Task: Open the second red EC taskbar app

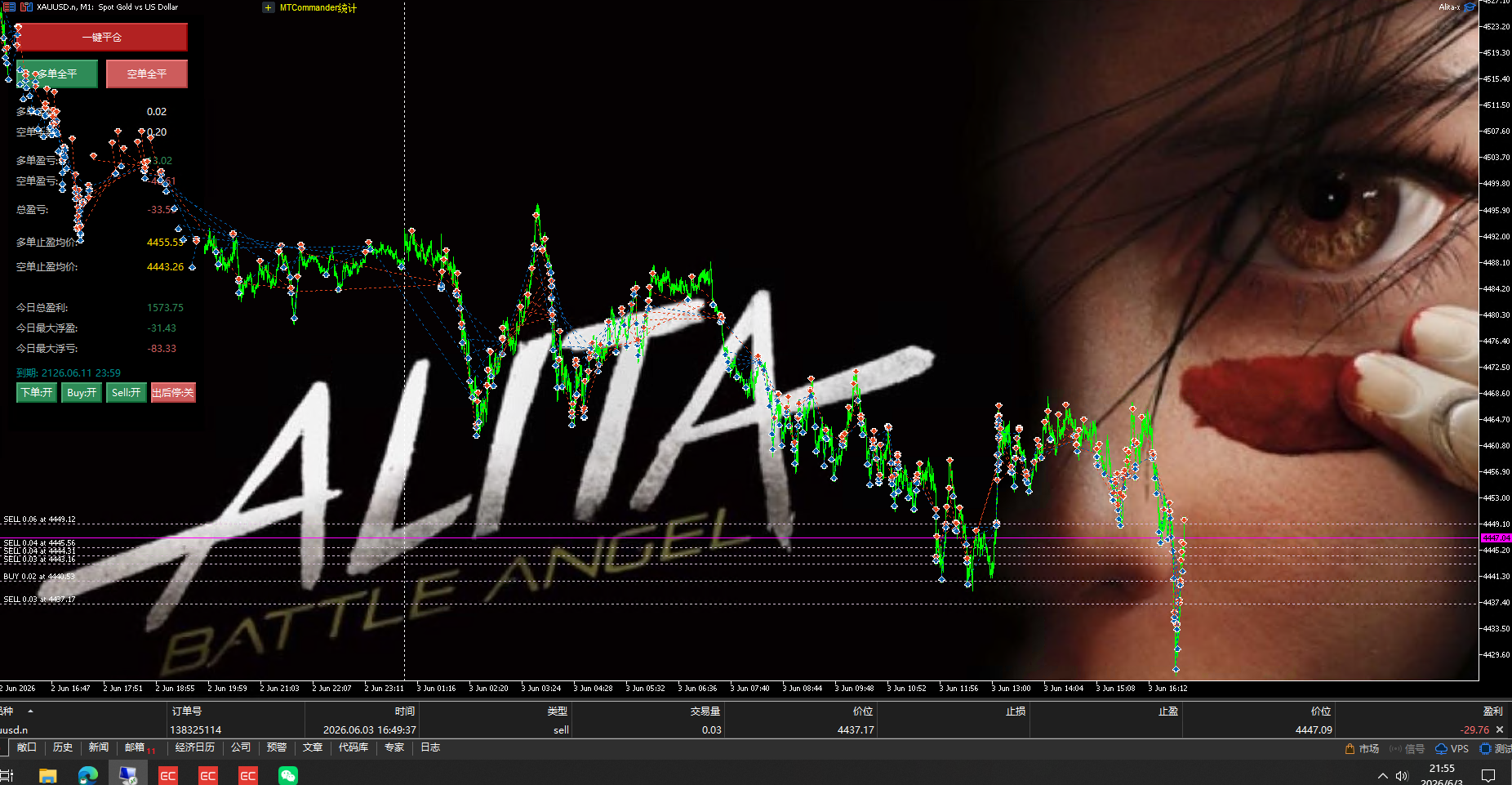Action: tap(207, 775)
